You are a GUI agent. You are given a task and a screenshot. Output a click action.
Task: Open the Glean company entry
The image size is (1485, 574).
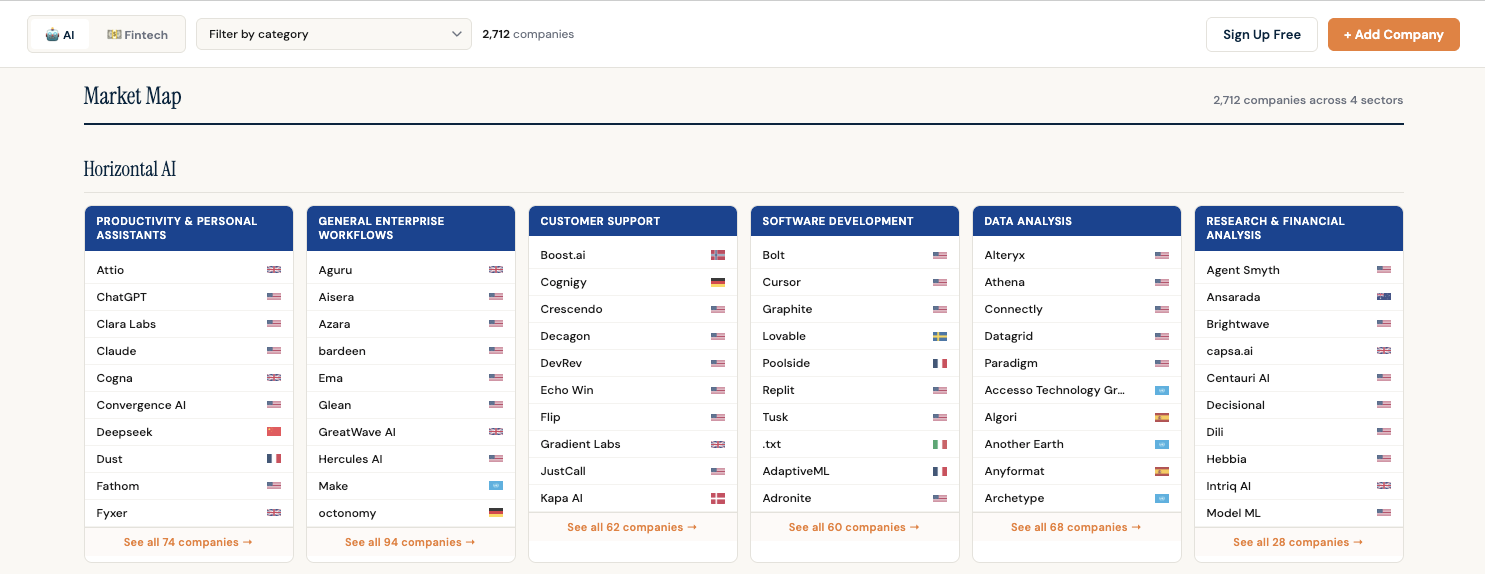coord(411,405)
